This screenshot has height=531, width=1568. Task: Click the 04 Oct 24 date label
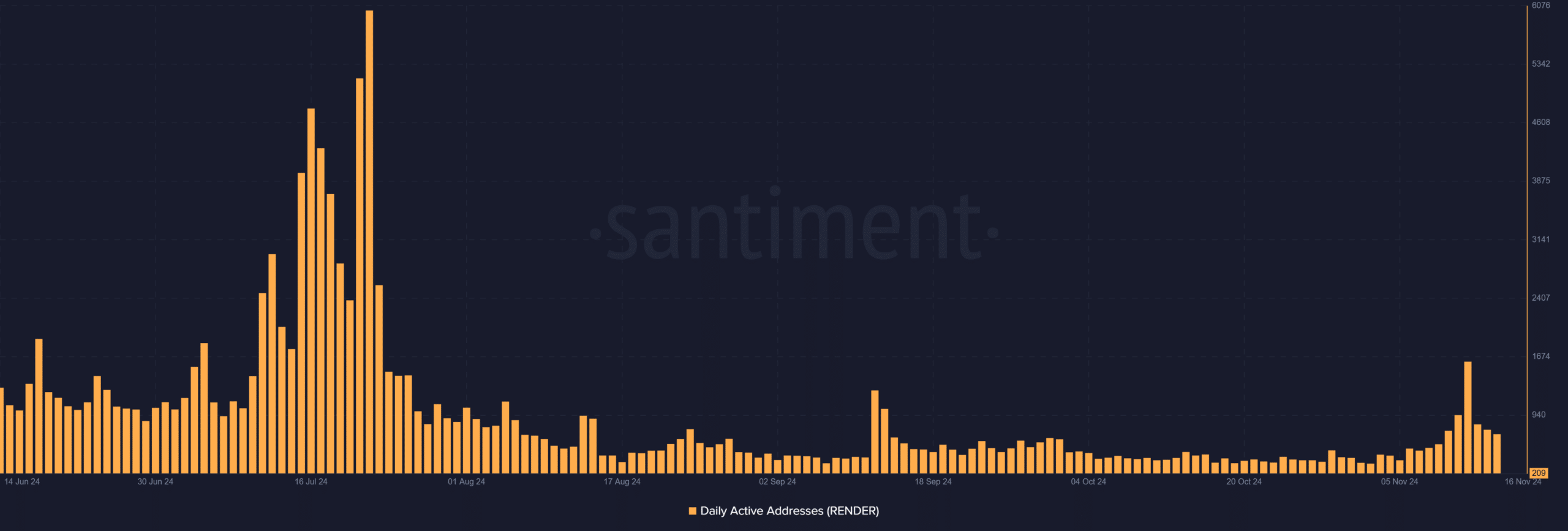(x=1088, y=481)
